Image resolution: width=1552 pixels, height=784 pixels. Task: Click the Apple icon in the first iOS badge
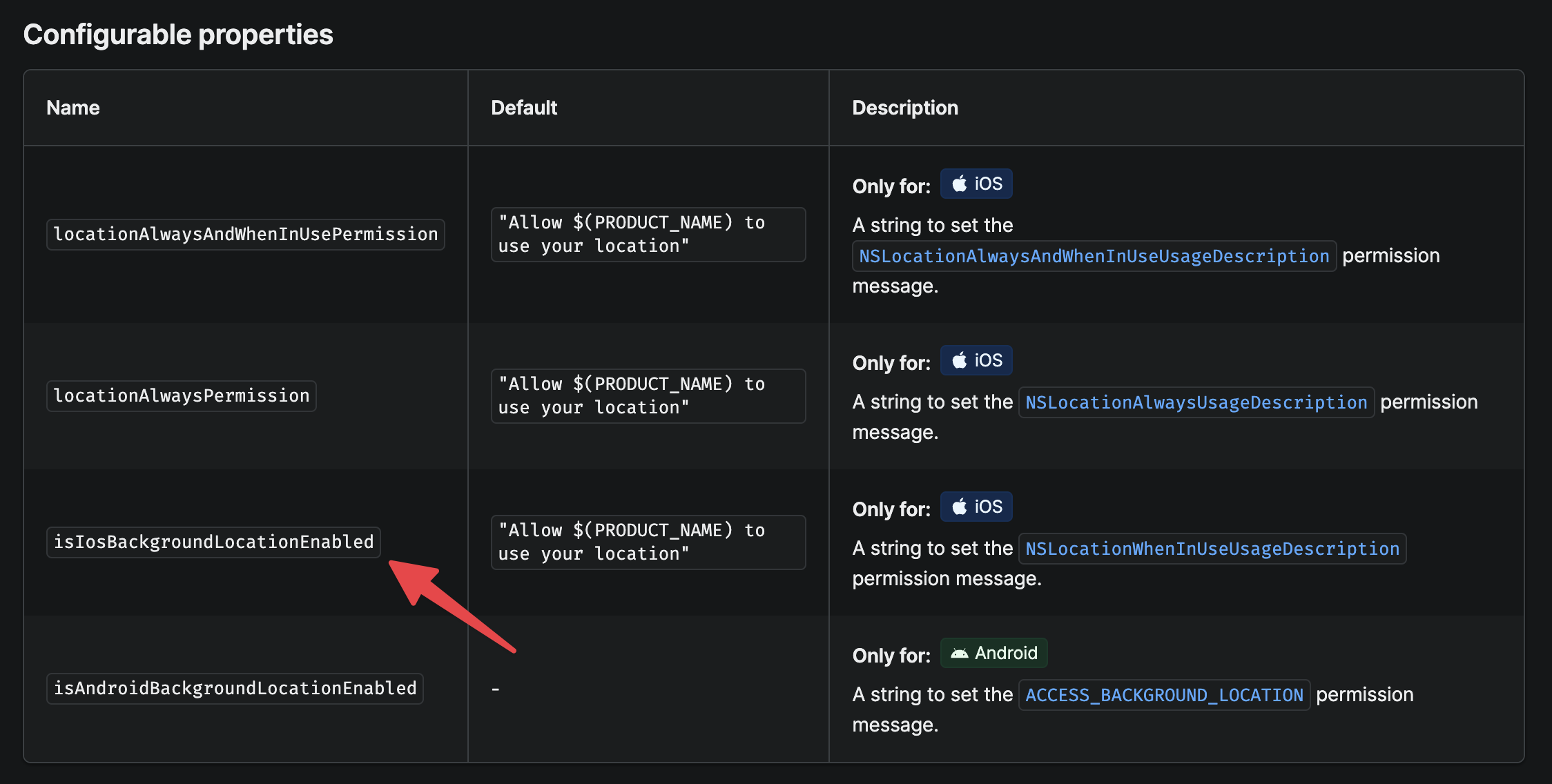pos(960,184)
